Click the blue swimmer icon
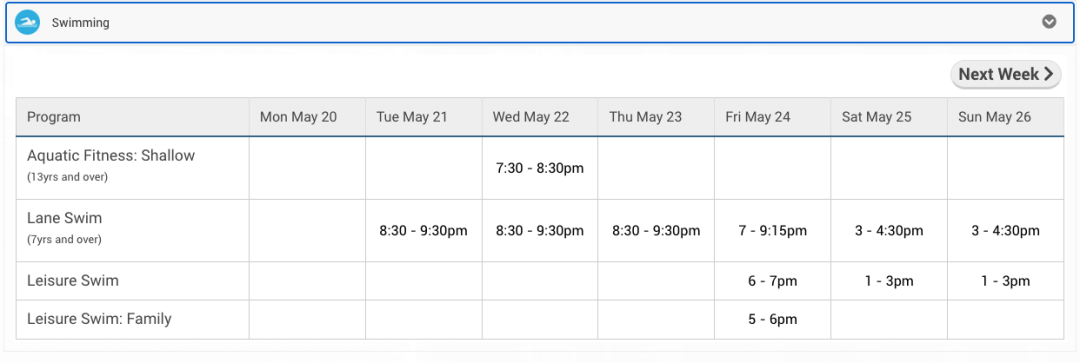Viewport: 1080px width, 363px height. coord(28,23)
